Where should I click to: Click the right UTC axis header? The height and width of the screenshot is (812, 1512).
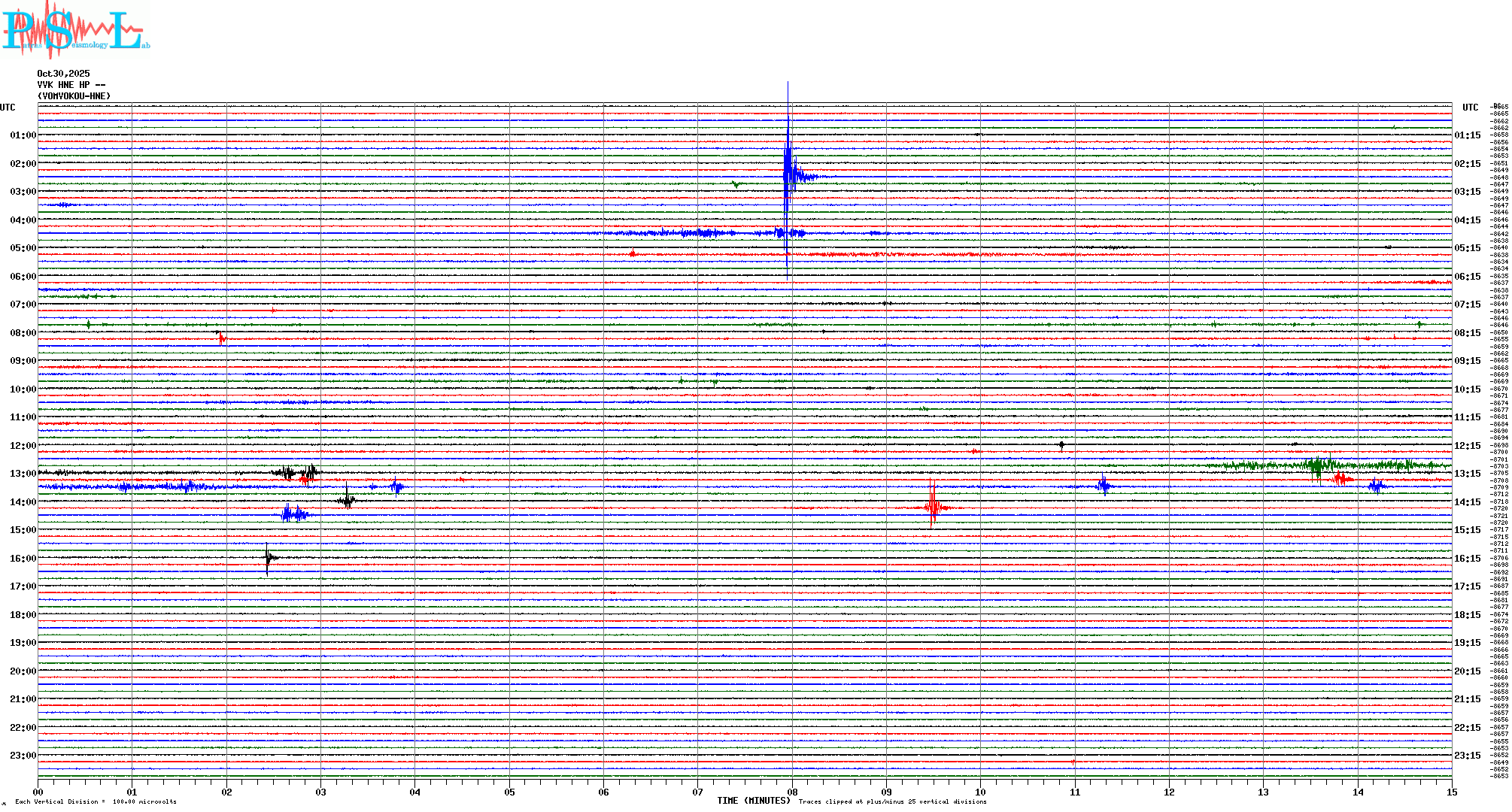point(1470,108)
